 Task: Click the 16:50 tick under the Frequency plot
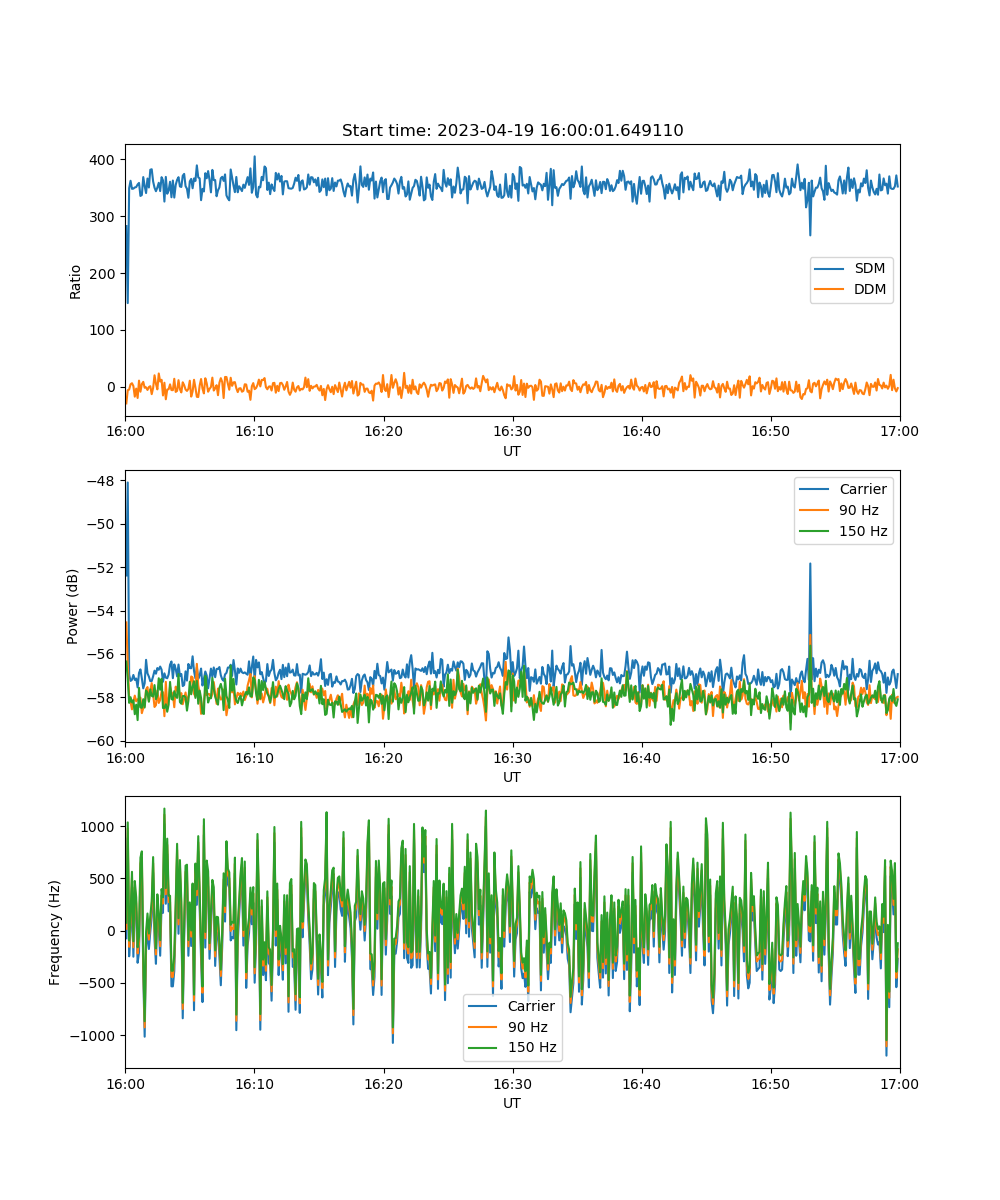[770, 1083]
